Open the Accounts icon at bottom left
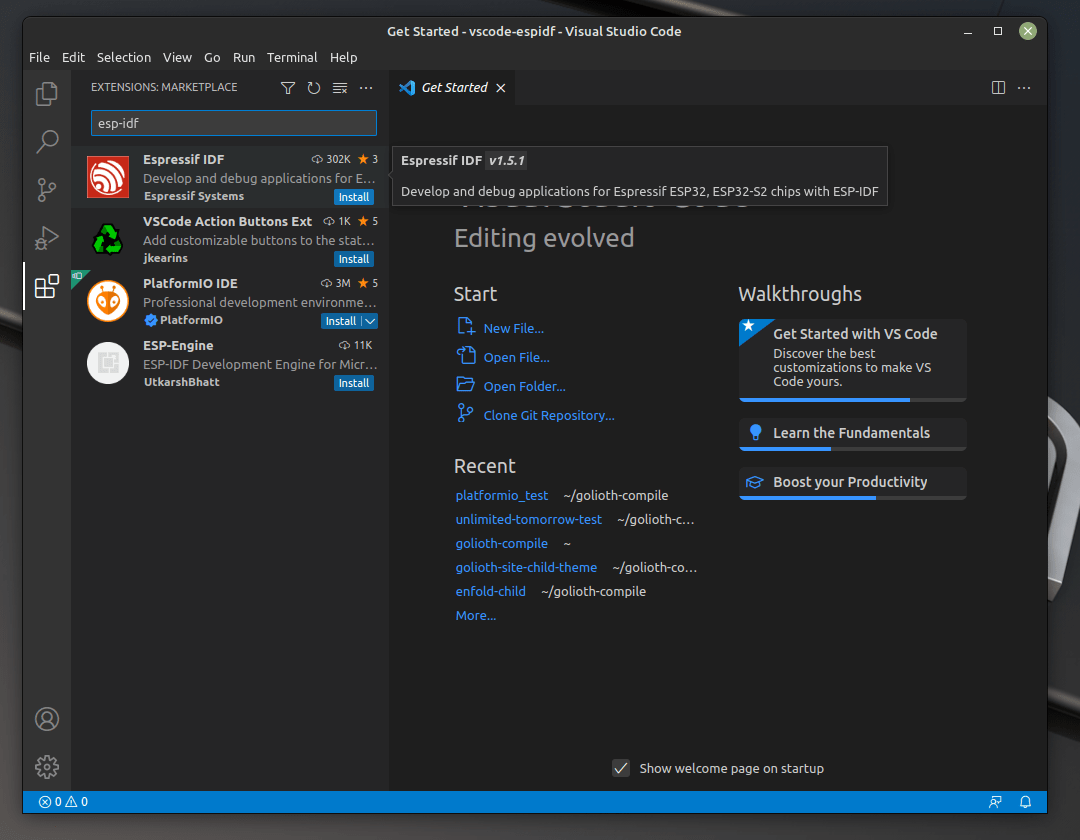 [46, 718]
